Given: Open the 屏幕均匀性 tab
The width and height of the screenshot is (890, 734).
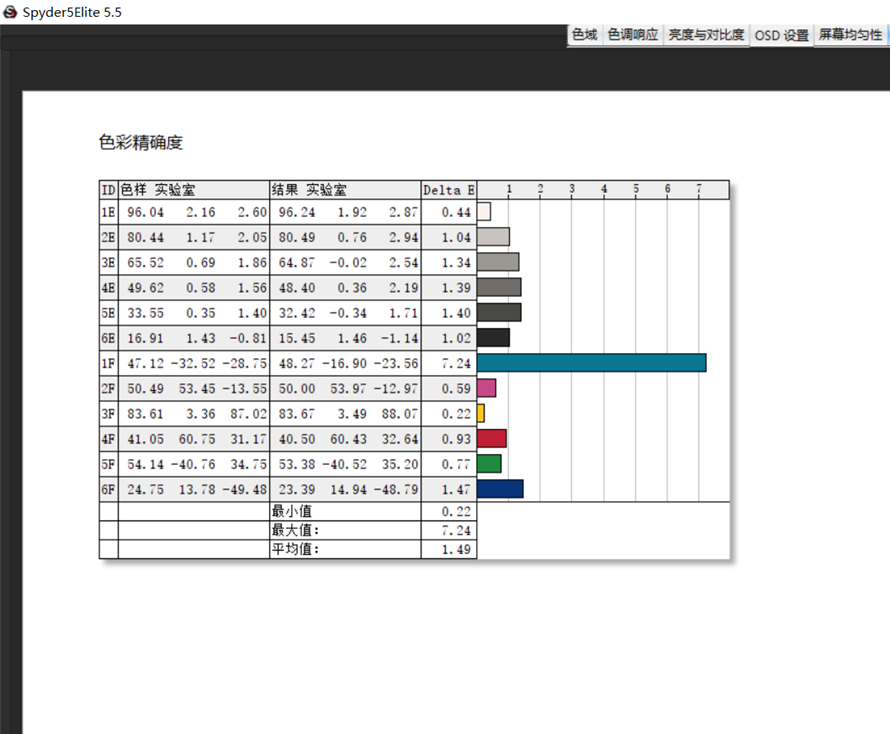Looking at the screenshot, I should coord(850,35).
